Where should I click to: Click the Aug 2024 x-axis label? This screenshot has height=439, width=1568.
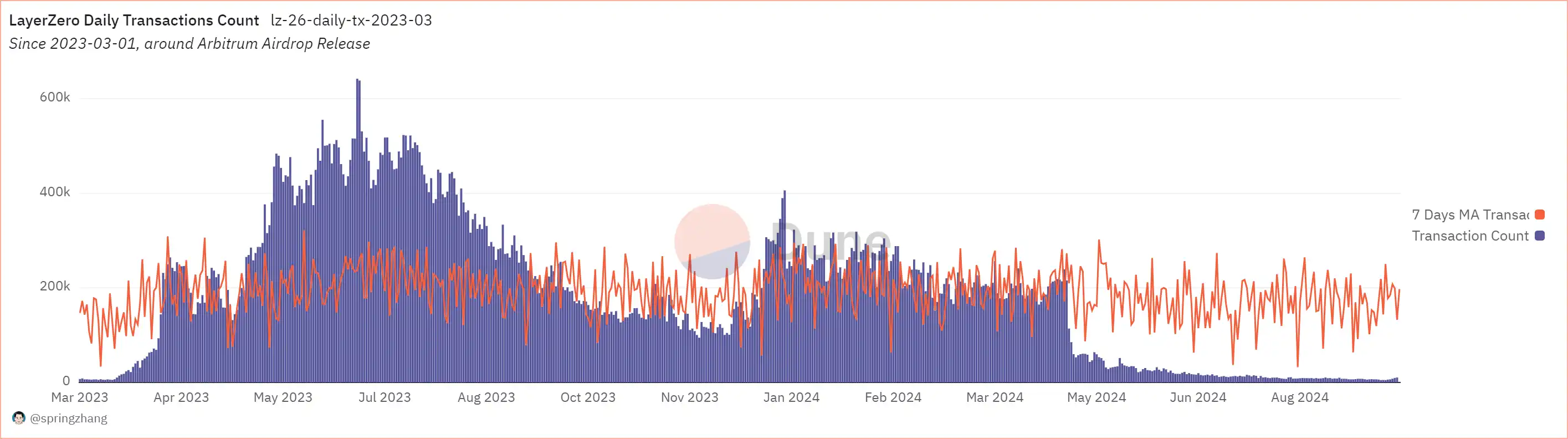pyautogui.click(x=1299, y=397)
